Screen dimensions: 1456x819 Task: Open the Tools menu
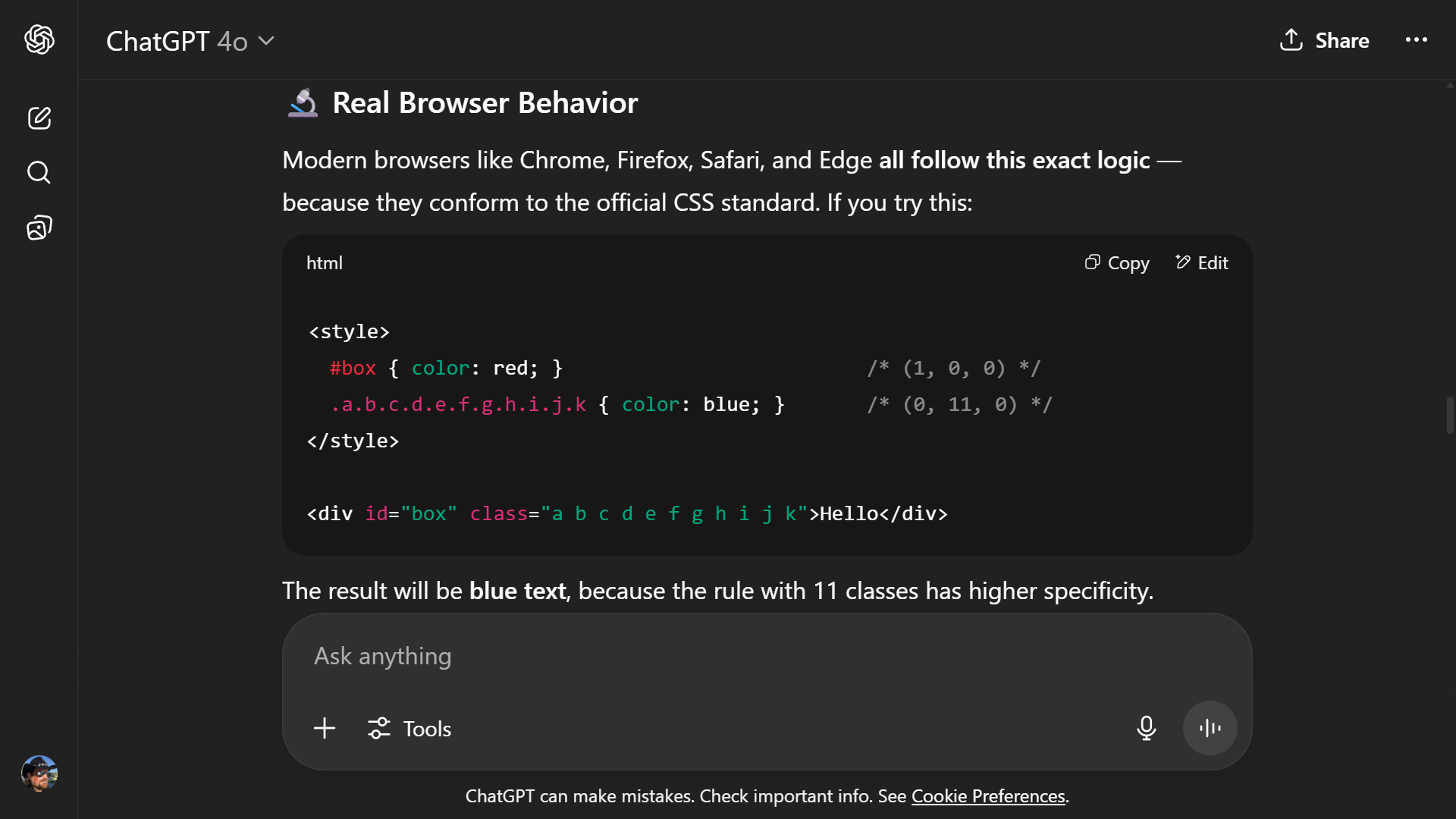(409, 729)
